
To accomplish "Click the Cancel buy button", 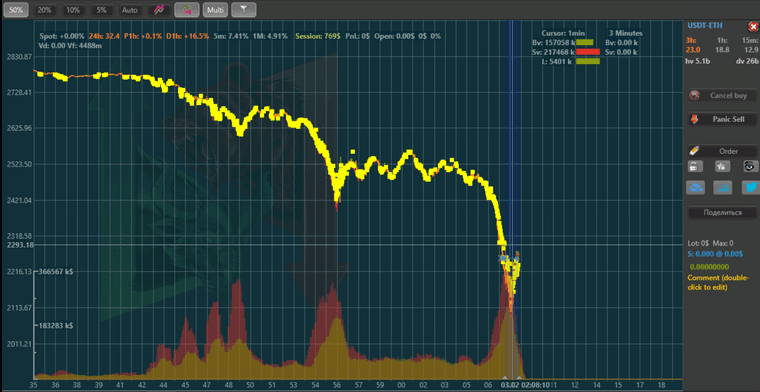I will click(722, 95).
